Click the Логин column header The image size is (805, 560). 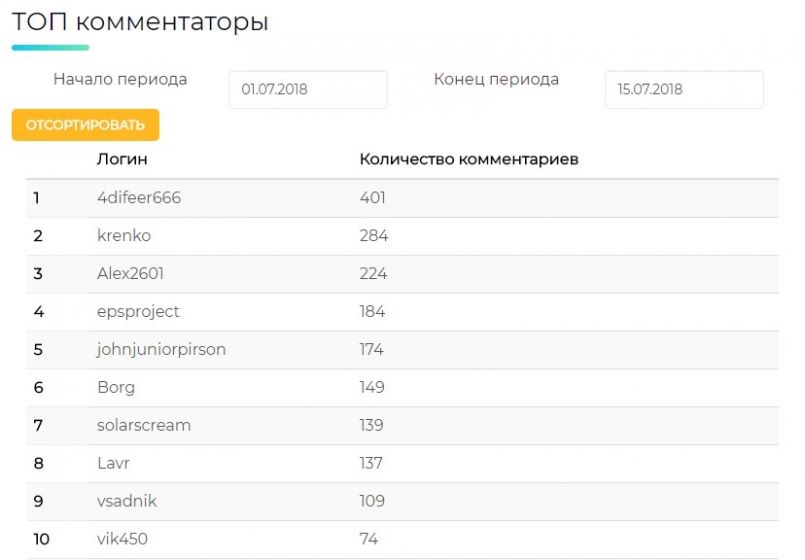[x=122, y=159]
